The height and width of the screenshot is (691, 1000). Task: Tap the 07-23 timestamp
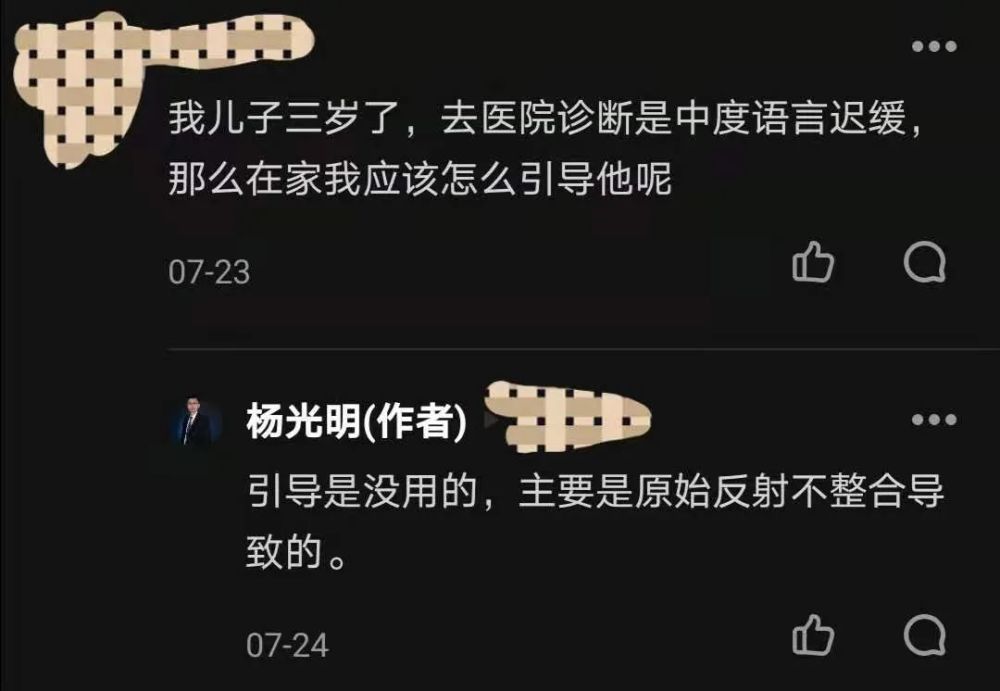(209, 272)
